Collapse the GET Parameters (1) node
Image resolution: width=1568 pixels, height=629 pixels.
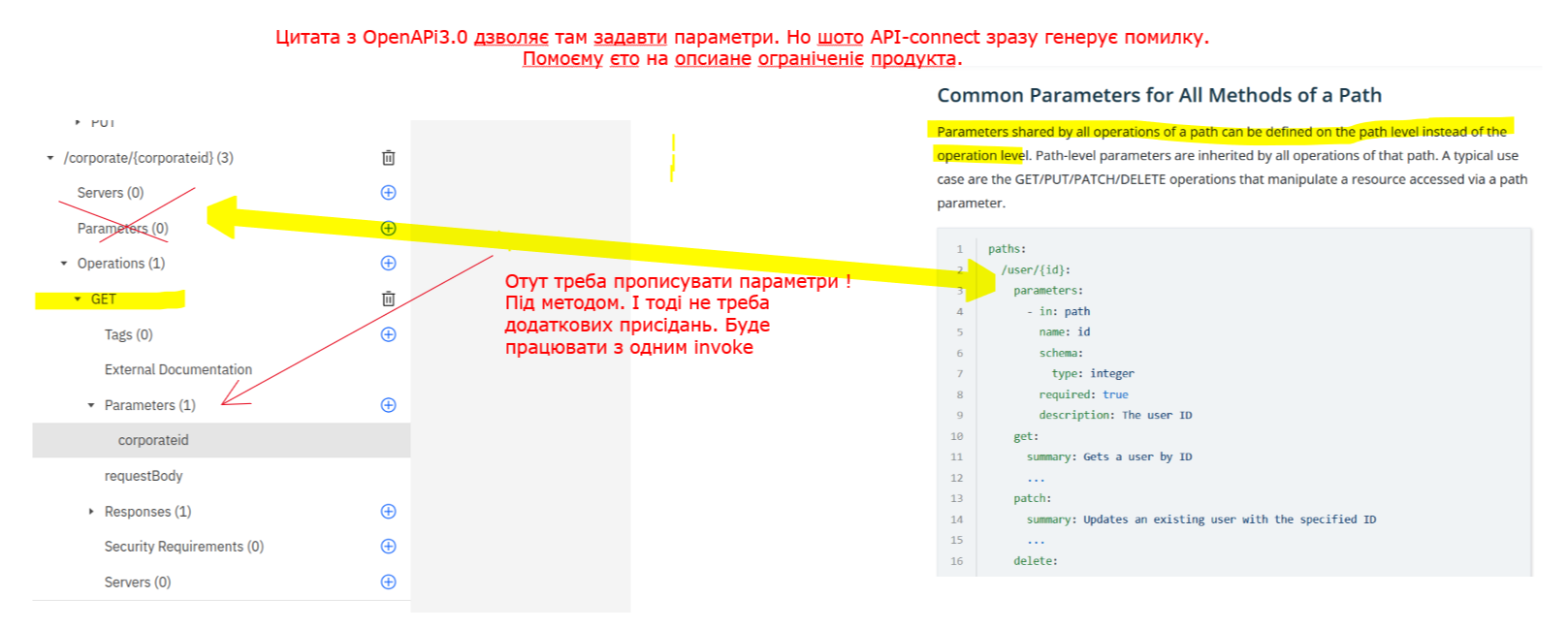pos(91,405)
